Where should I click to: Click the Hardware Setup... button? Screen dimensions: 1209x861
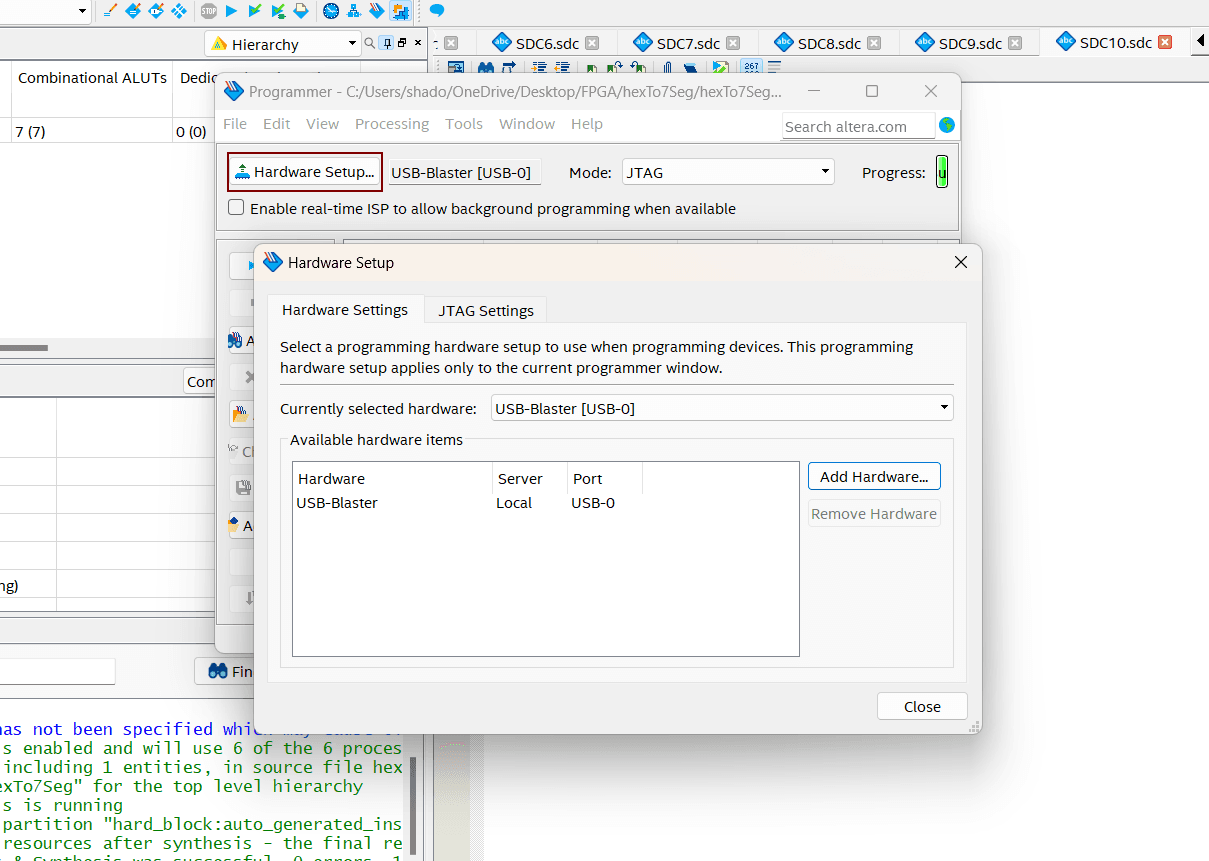[305, 172]
